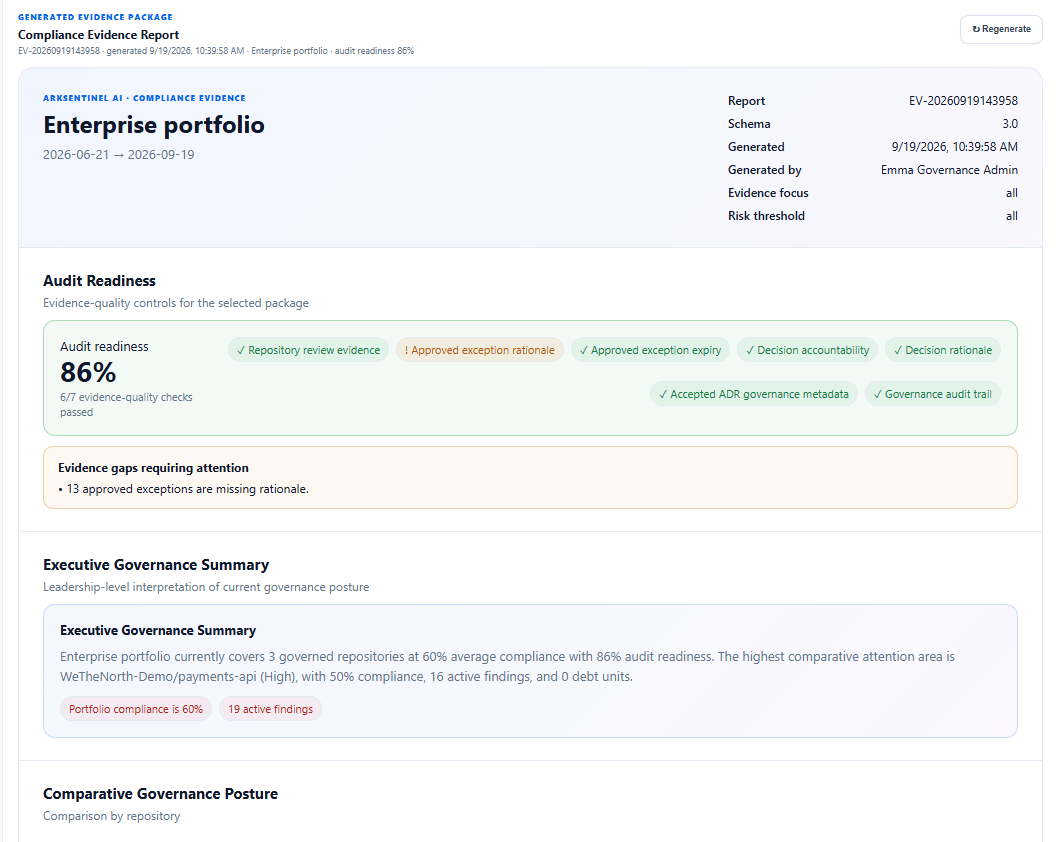Image resolution: width=1058 pixels, height=842 pixels.
Task: Click the Regenerate button
Action: pyautogui.click(x=1001, y=29)
